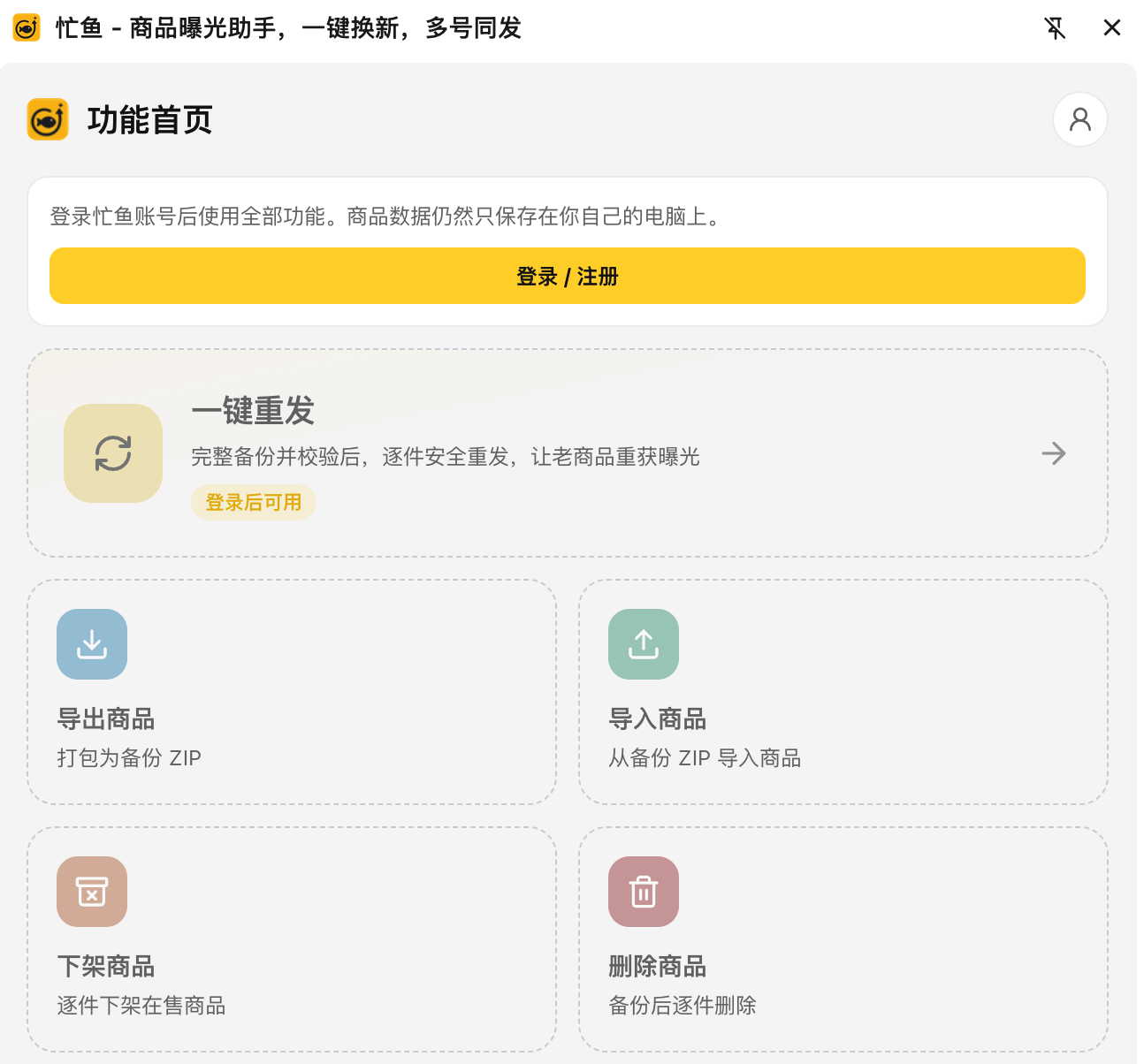Image resolution: width=1144 pixels, height=1064 pixels.
Task: Click the 一键重发 description about 重获曝光
Action: click(446, 457)
